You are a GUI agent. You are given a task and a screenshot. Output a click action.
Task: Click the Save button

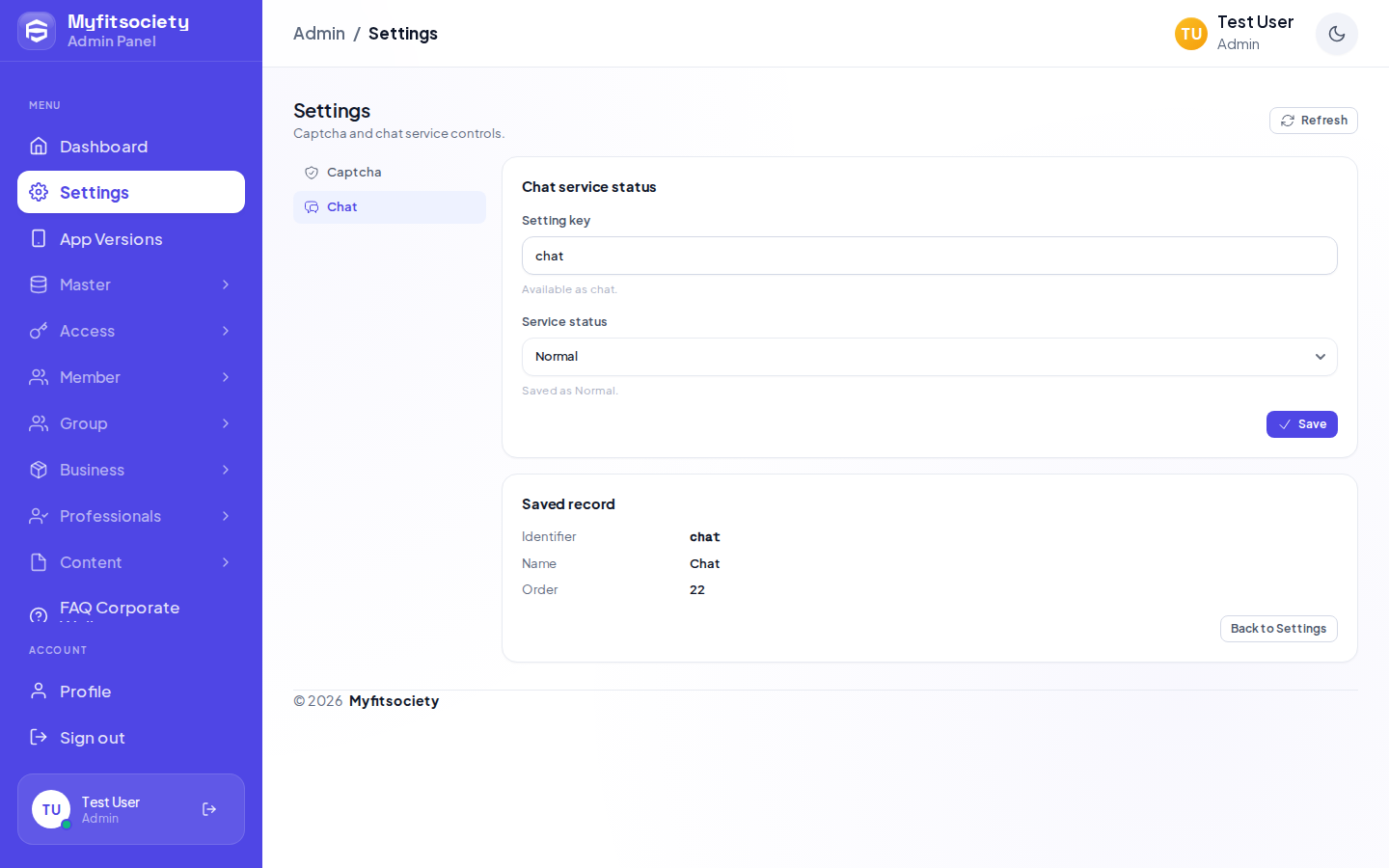[1301, 424]
